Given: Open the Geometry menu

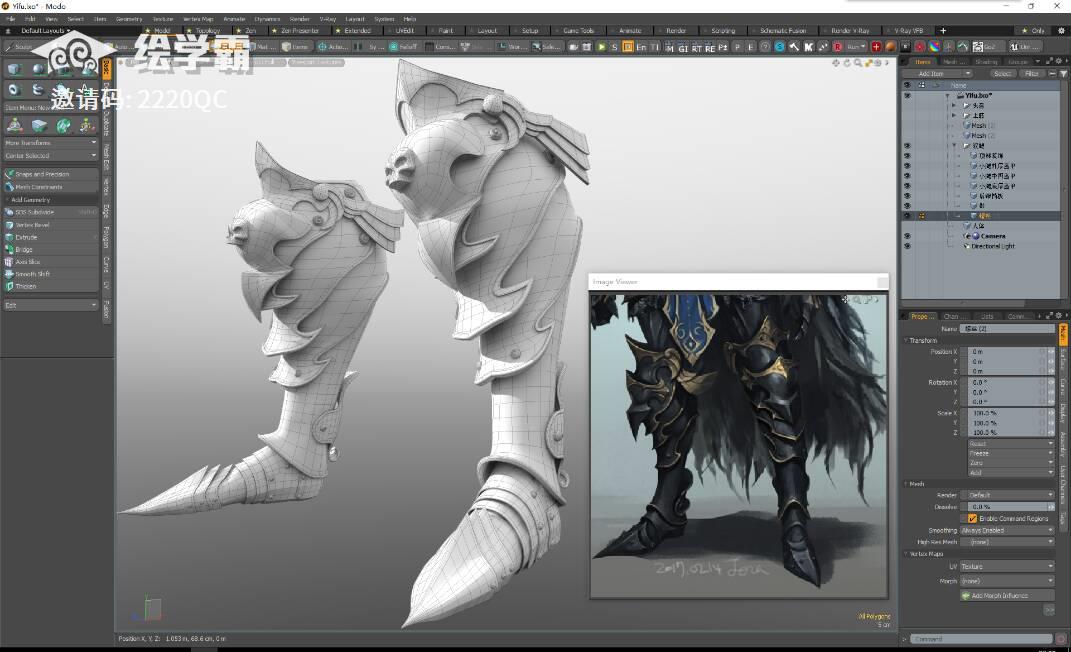Looking at the screenshot, I should pyautogui.click(x=129, y=19).
